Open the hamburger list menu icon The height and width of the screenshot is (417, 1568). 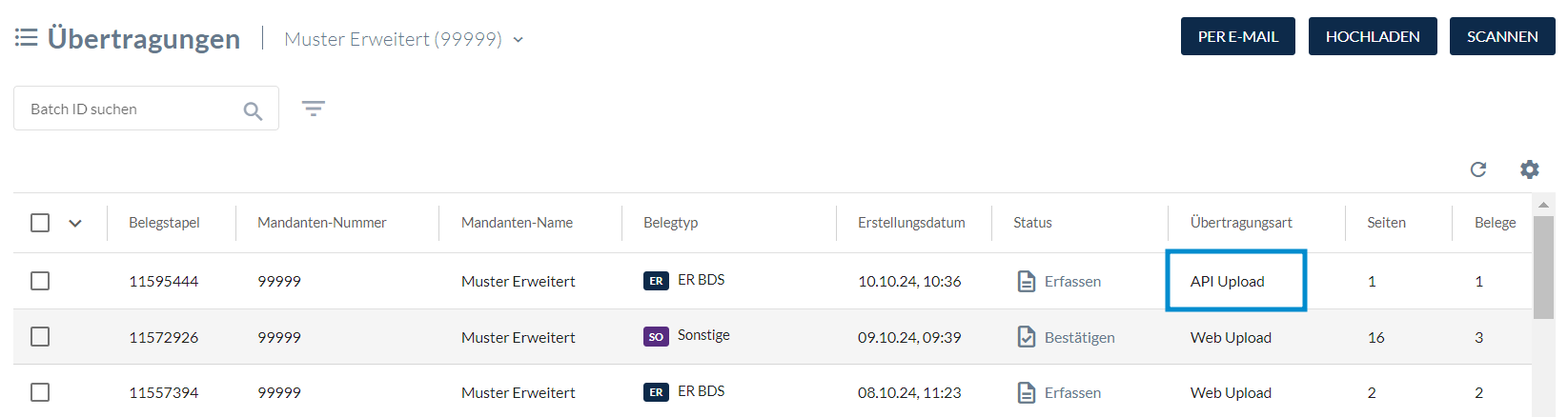27,37
